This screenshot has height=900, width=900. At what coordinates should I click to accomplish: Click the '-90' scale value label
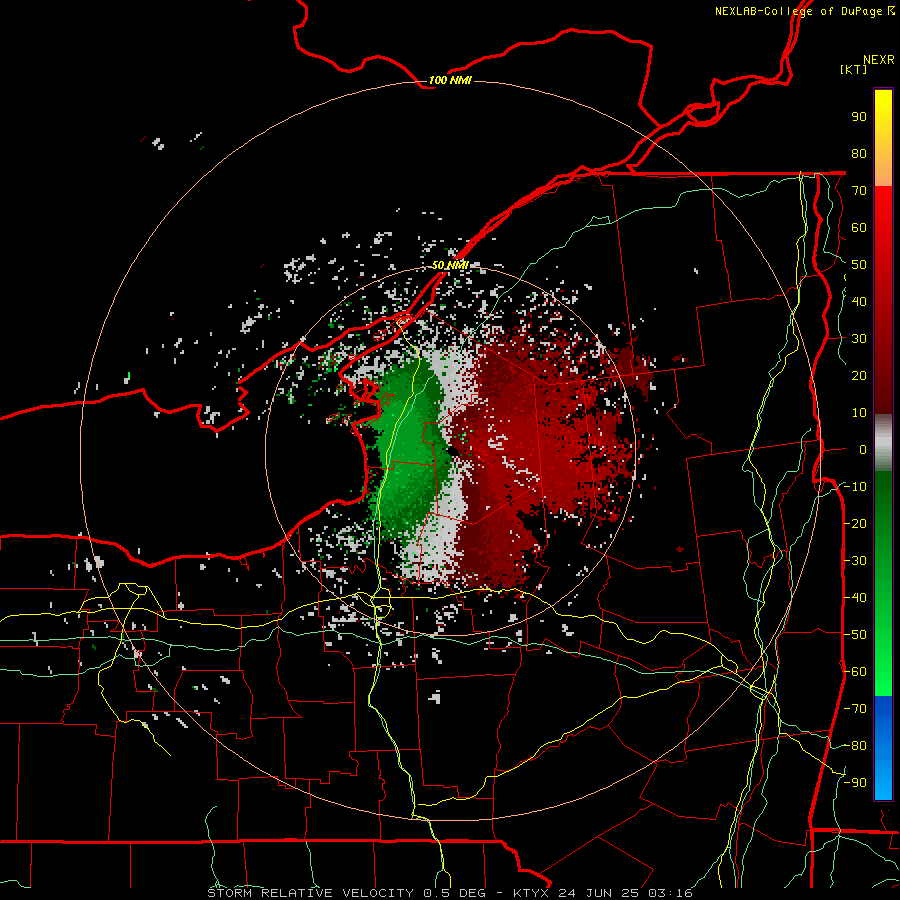point(856,782)
